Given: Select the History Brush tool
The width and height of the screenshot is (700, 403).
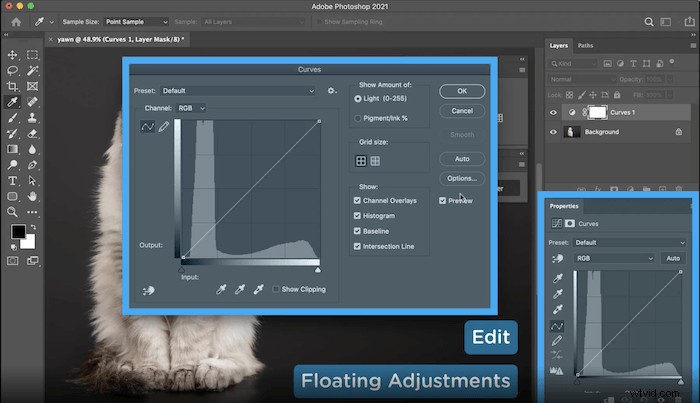Looking at the screenshot, I should click(12, 133).
